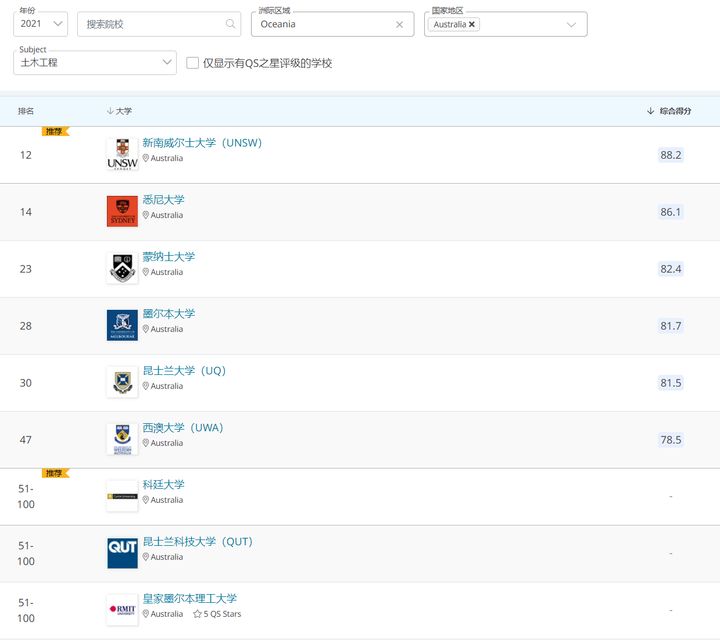Click the score 81.7
720x640 pixels.
(x=670, y=326)
